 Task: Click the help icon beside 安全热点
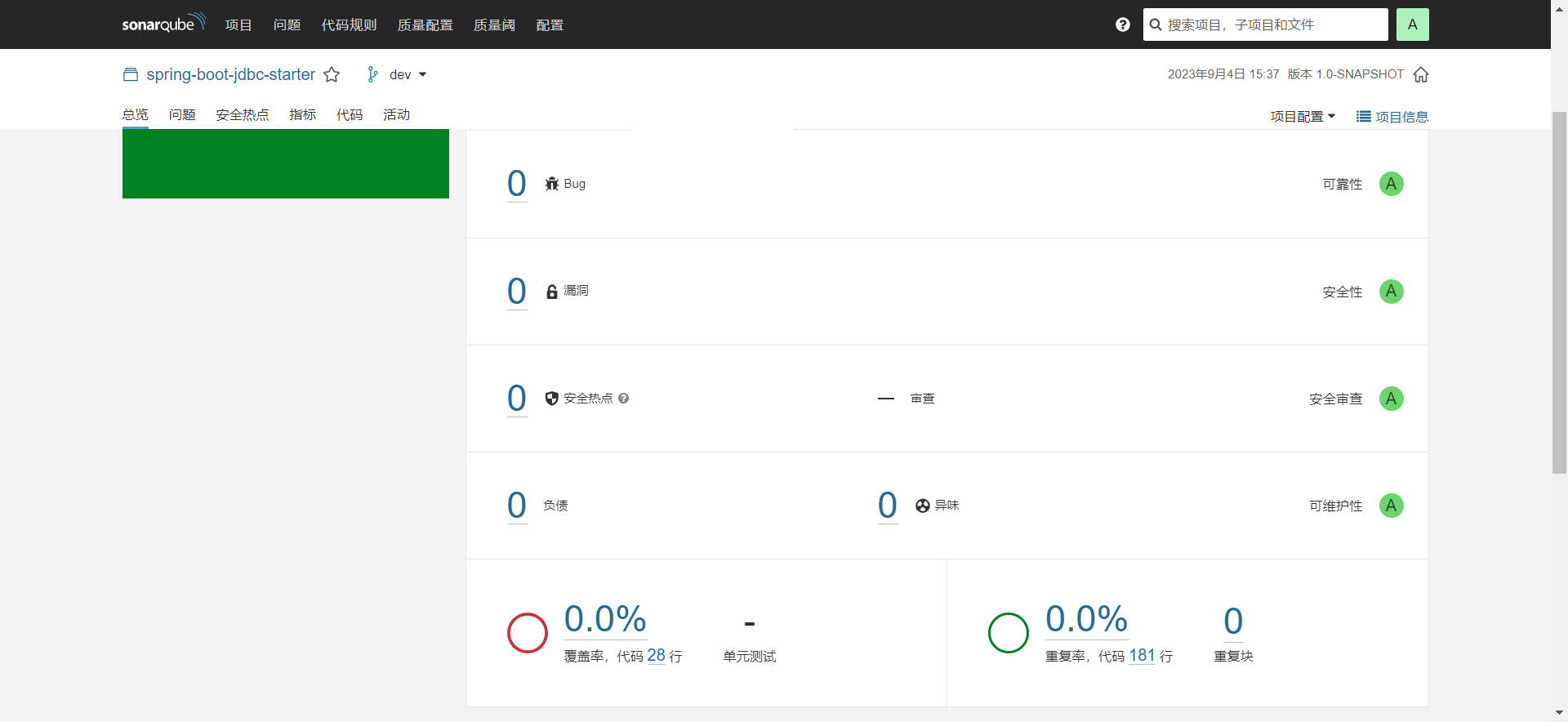point(624,399)
